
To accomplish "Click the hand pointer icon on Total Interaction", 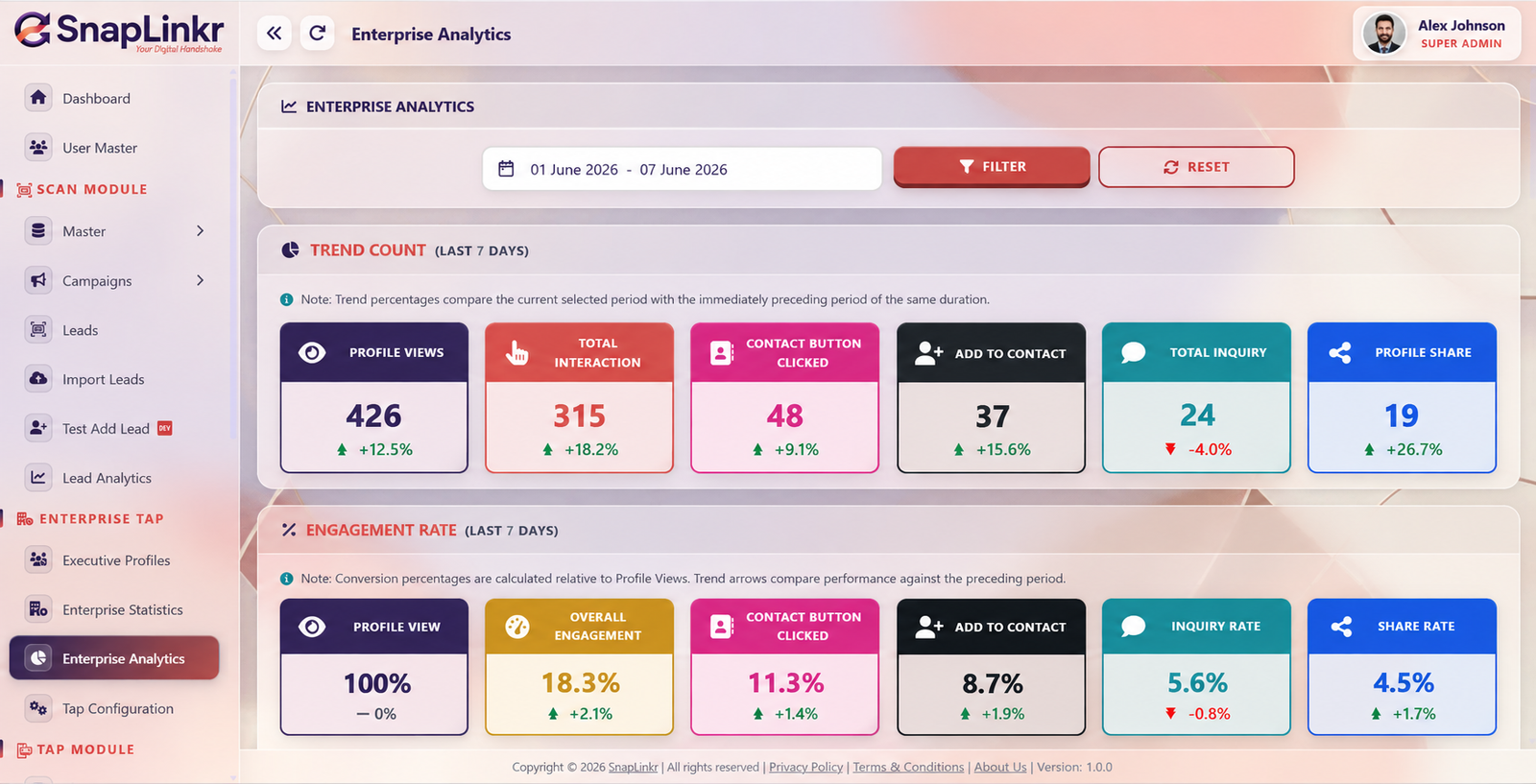I will (516, 352).
